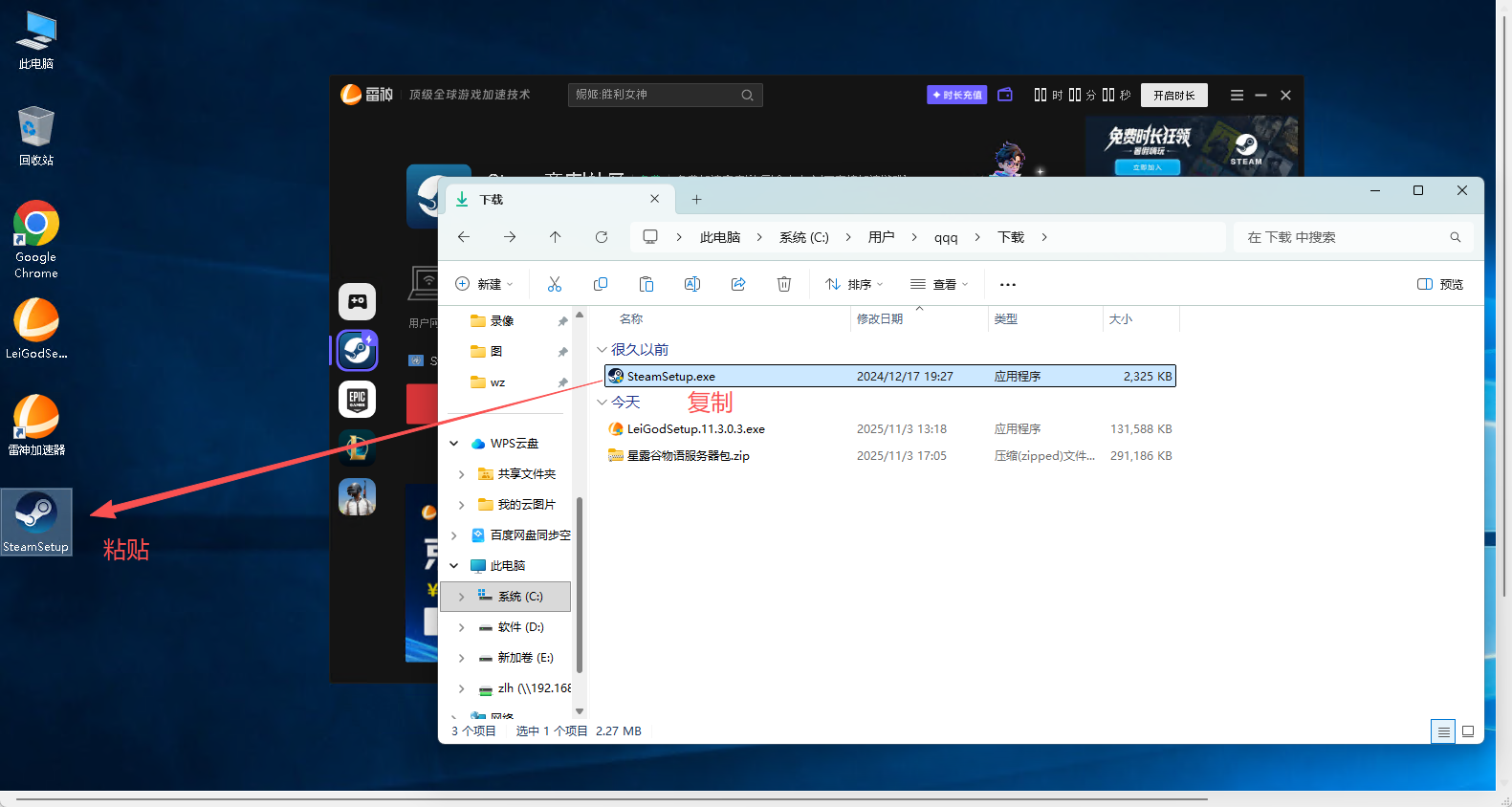Open a new Explorer tab
Viewport: 1512px width, 807px height.
coord(696,199)
